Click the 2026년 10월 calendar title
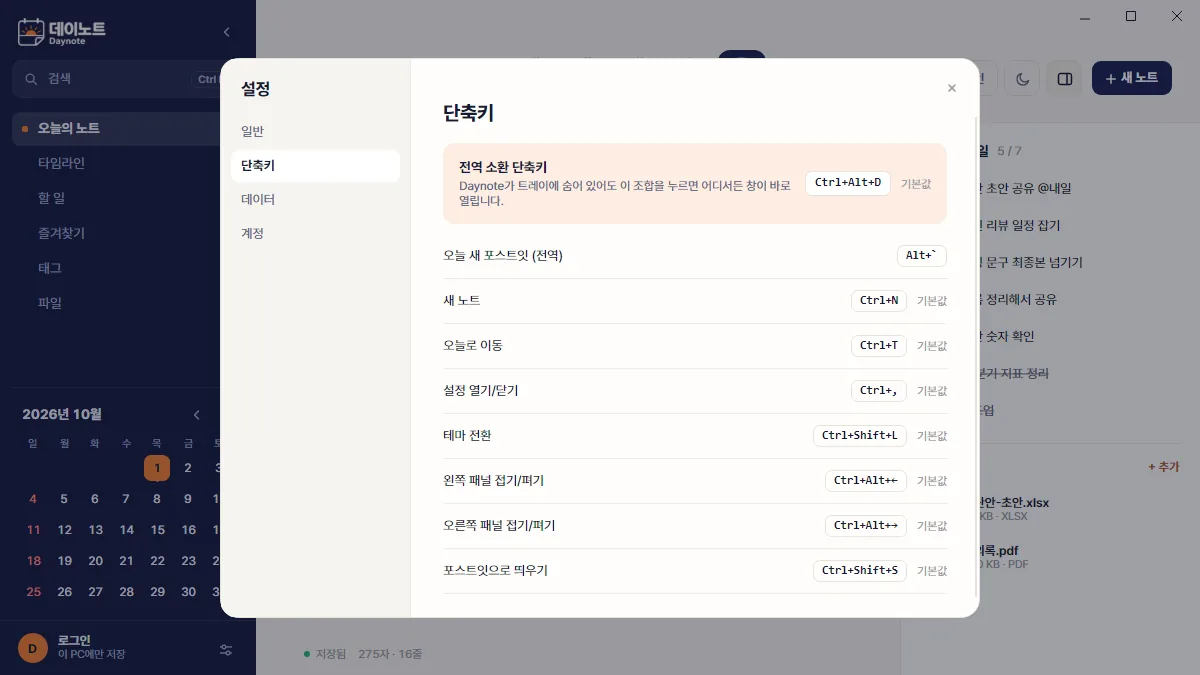This screenshot has width=1200, height=675. pyautogui.click(x=62, y=414)
